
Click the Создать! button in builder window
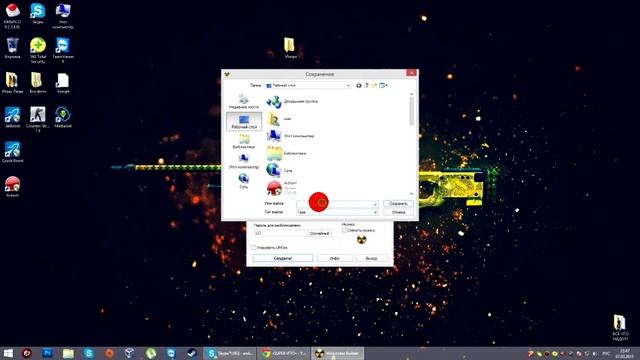point(282,258)
